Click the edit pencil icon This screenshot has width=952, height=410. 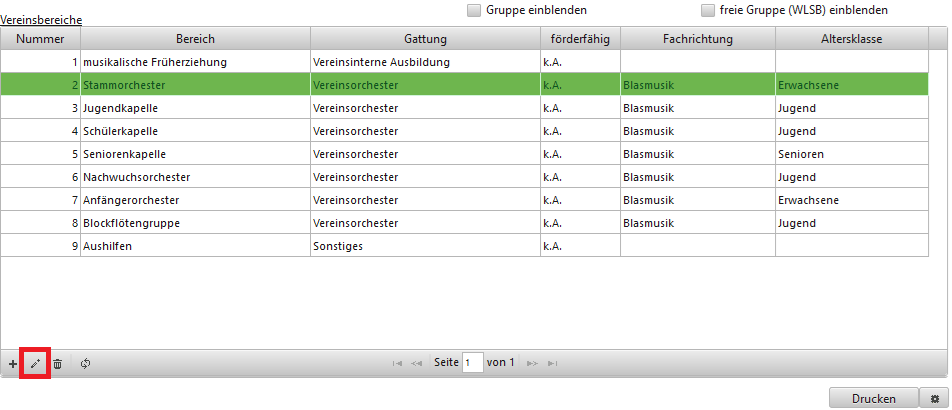coord(35,364)
